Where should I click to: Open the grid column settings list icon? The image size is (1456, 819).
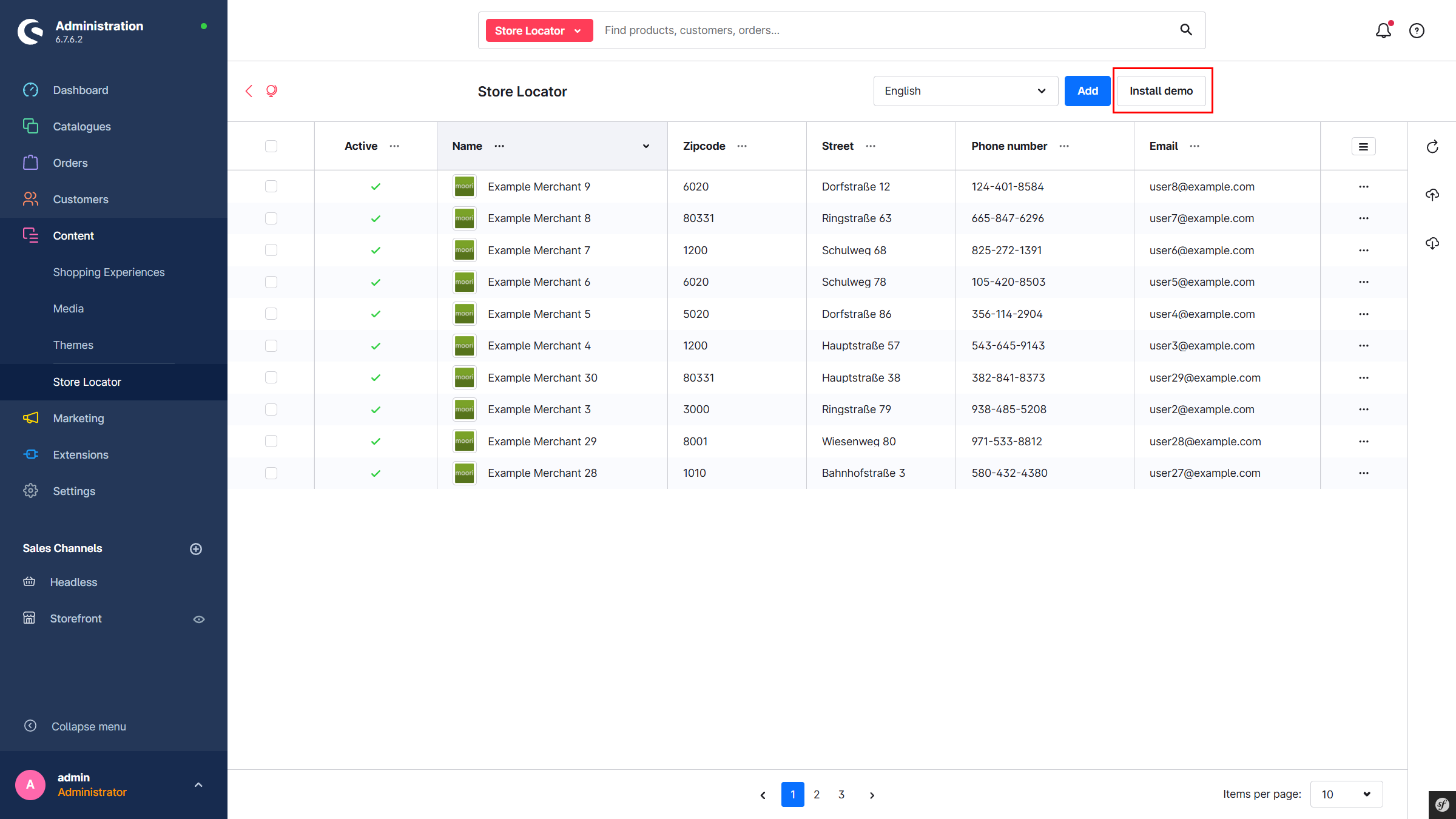point(1363,146)
